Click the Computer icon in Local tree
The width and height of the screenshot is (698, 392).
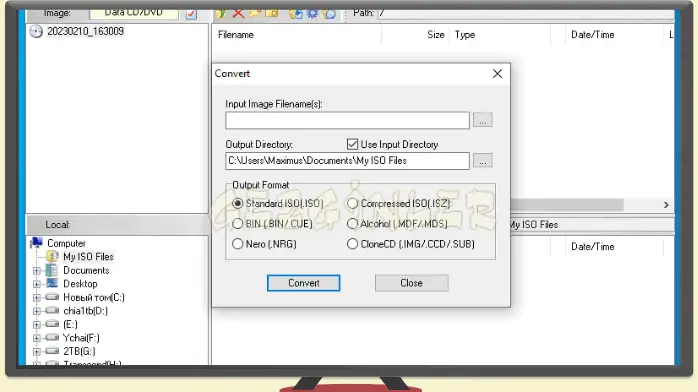pyautogui.click(x=37, y=243)
